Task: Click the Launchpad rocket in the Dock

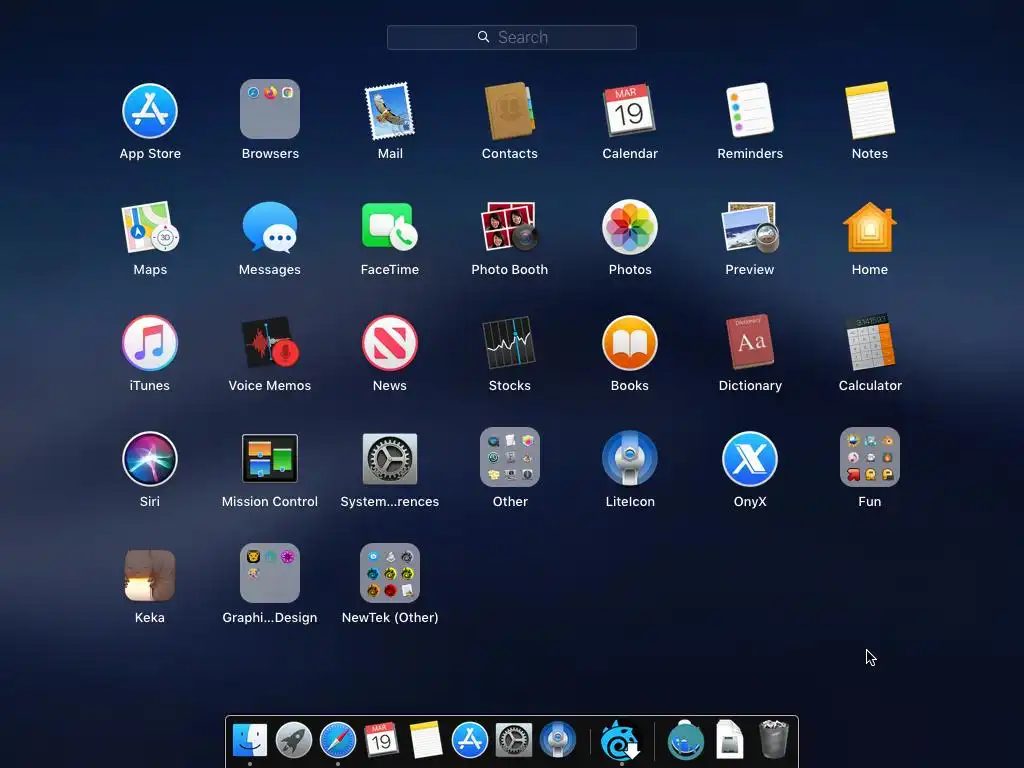Action: pyautogui.click(x=293, y=741)
